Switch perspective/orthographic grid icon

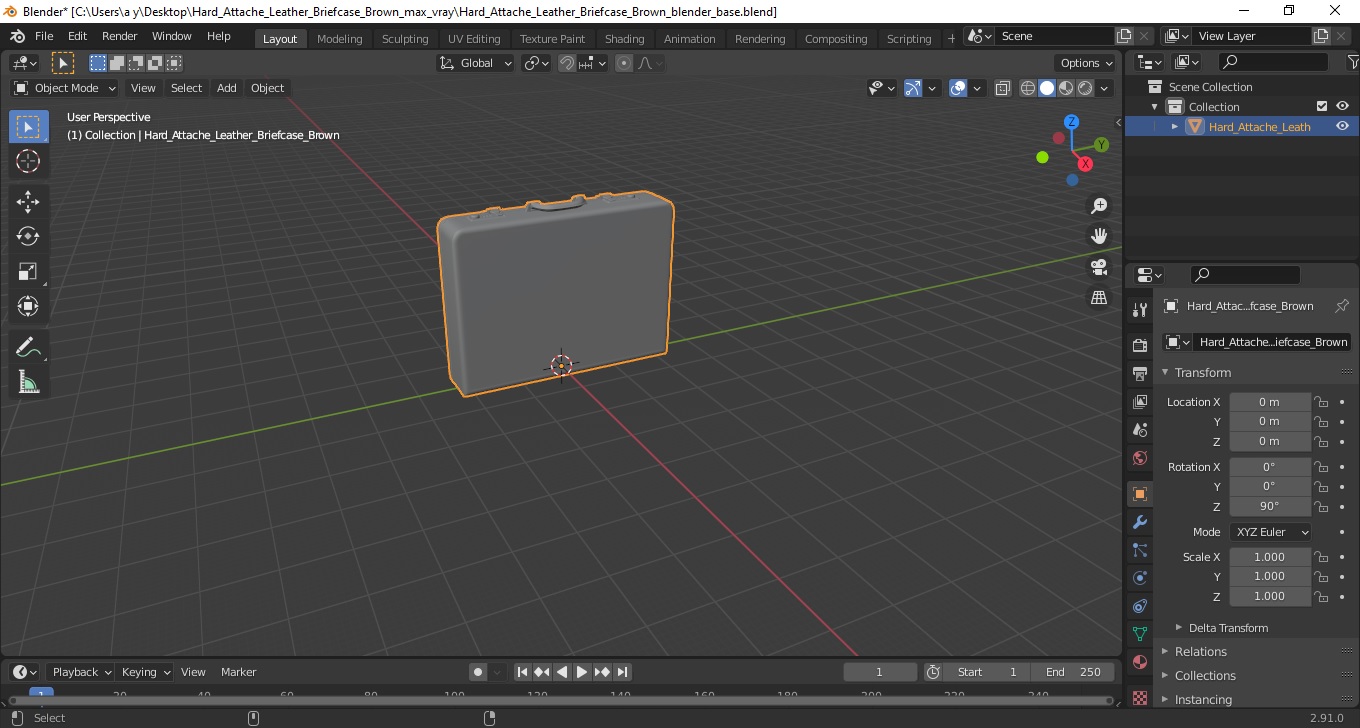click(1099, 298)
